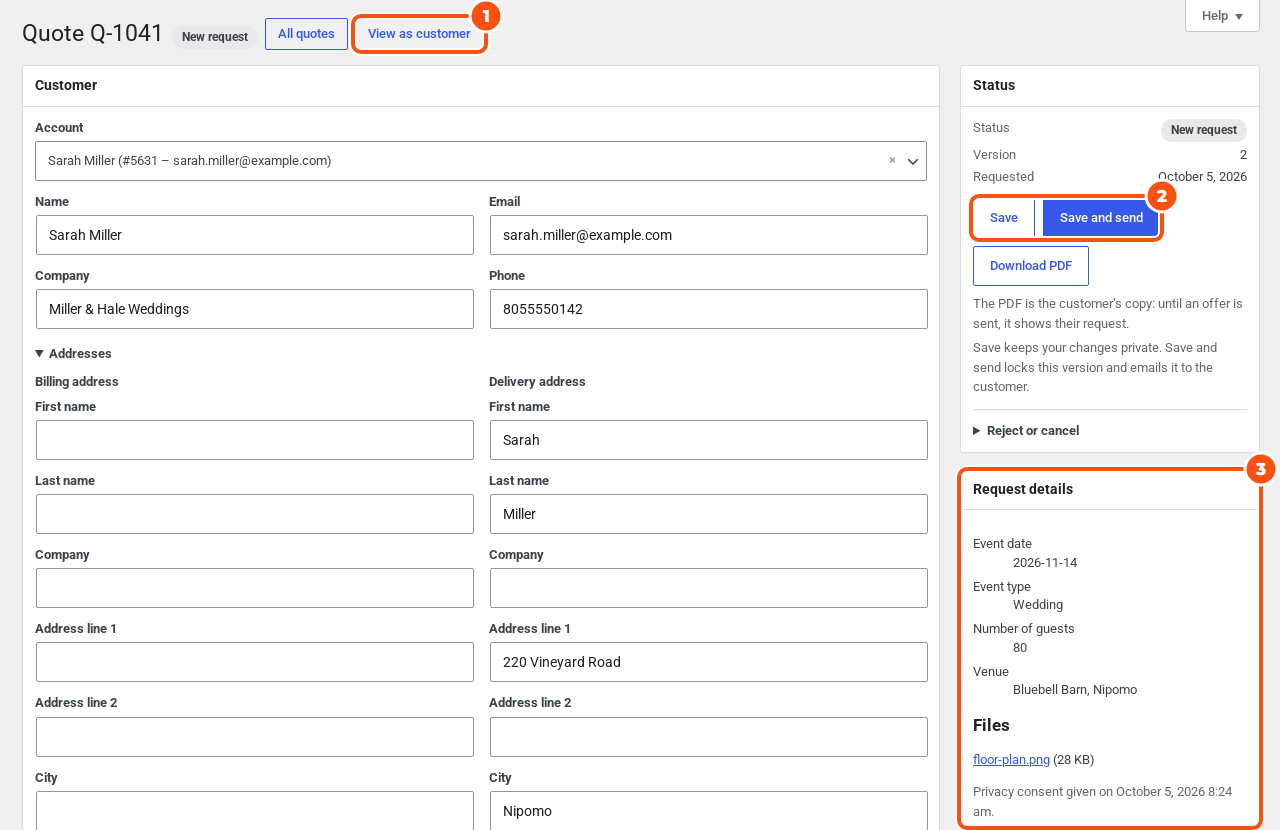Edit the customer Email field
The height and width of the screenshot is (830, 1280).
[x=709, y=235]
